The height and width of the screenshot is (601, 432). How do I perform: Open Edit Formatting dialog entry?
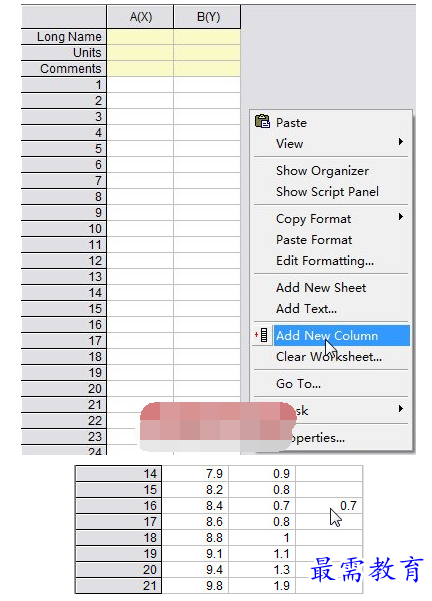[x=325, y=261]
